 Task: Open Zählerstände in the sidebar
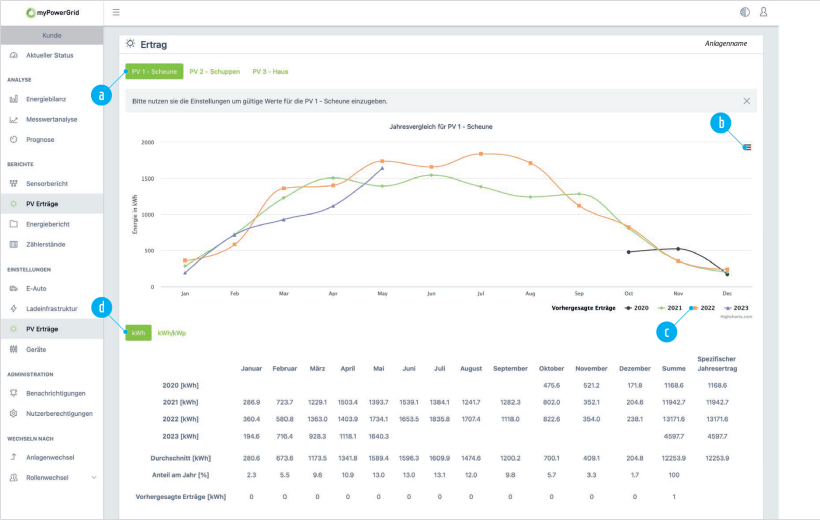44,244
